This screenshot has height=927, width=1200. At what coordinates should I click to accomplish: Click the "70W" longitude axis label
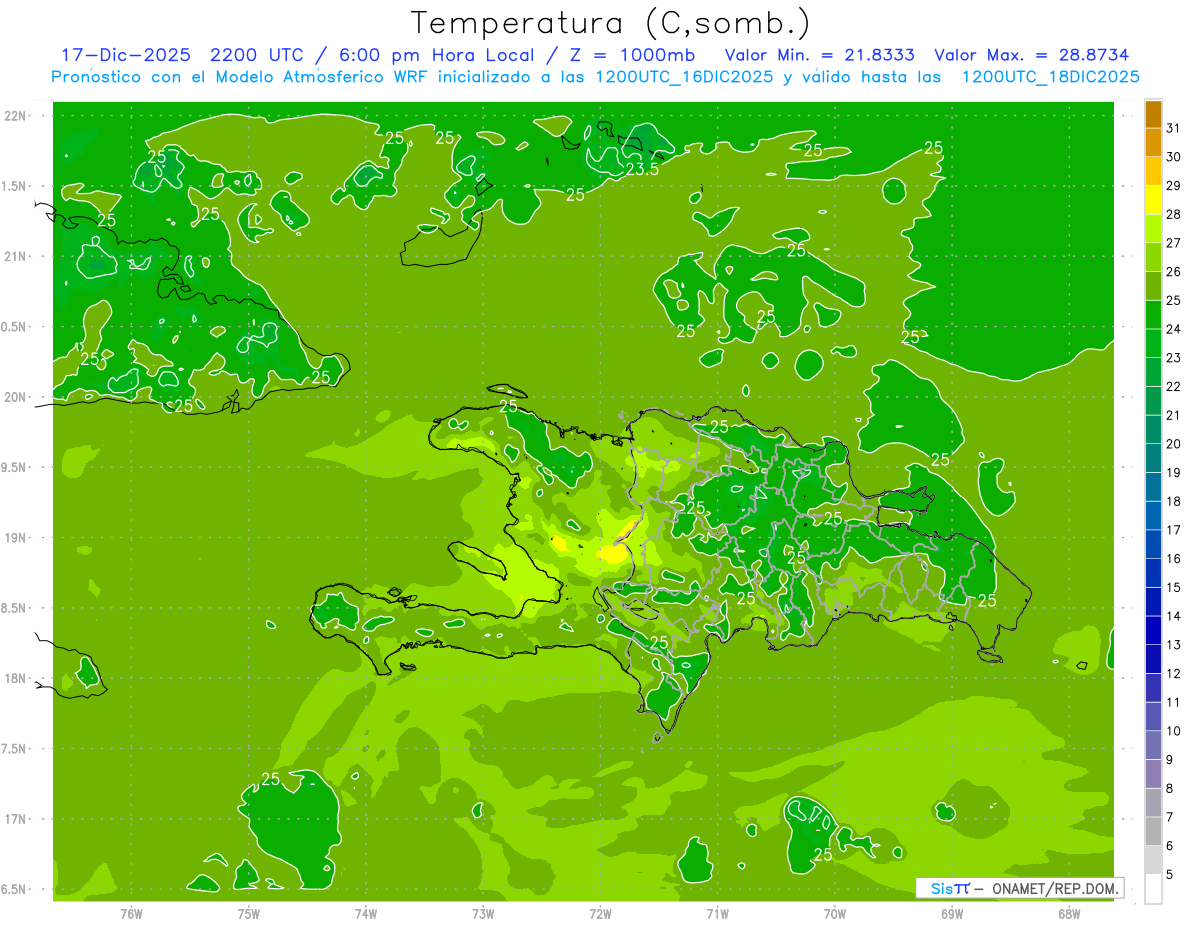(x=835, y=914)
